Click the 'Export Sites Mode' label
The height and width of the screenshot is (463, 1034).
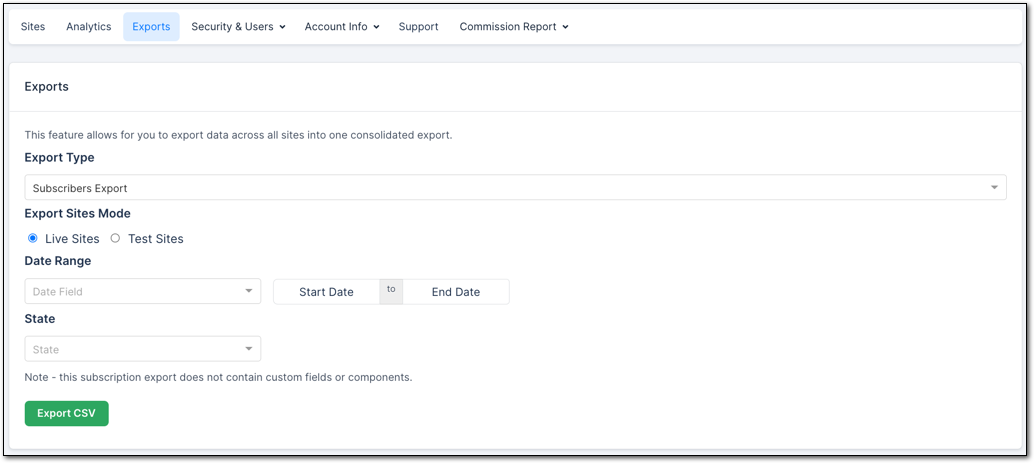(77, 214)
